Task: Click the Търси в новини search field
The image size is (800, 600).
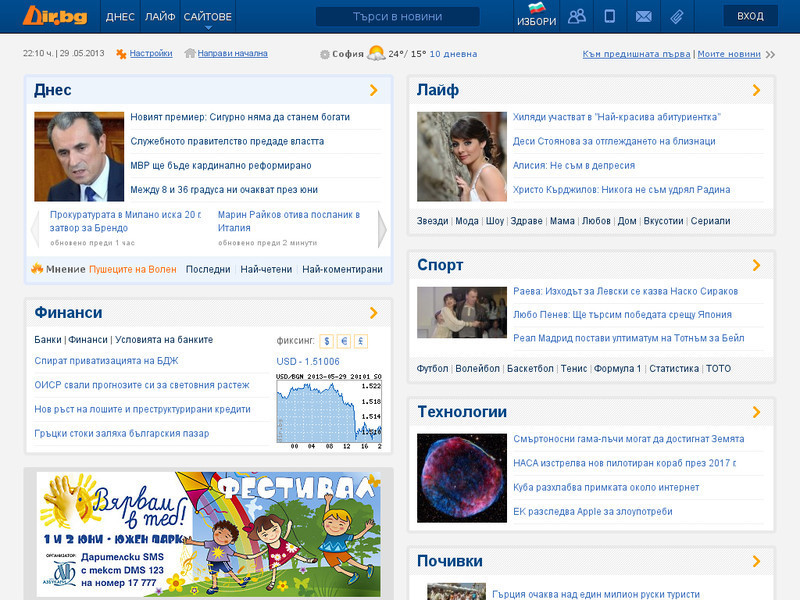Action: tap(397, 16)
